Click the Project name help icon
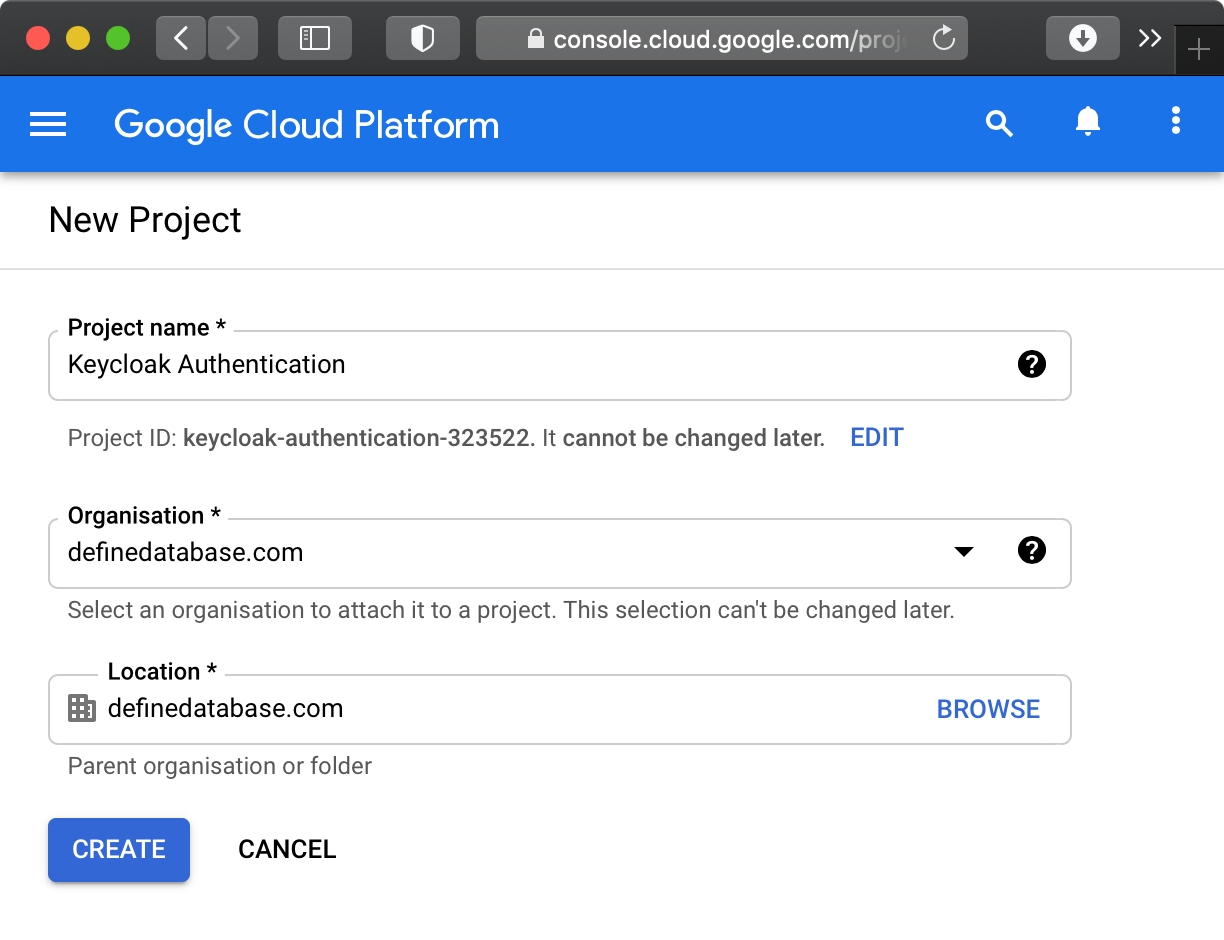 point(1031,364)
